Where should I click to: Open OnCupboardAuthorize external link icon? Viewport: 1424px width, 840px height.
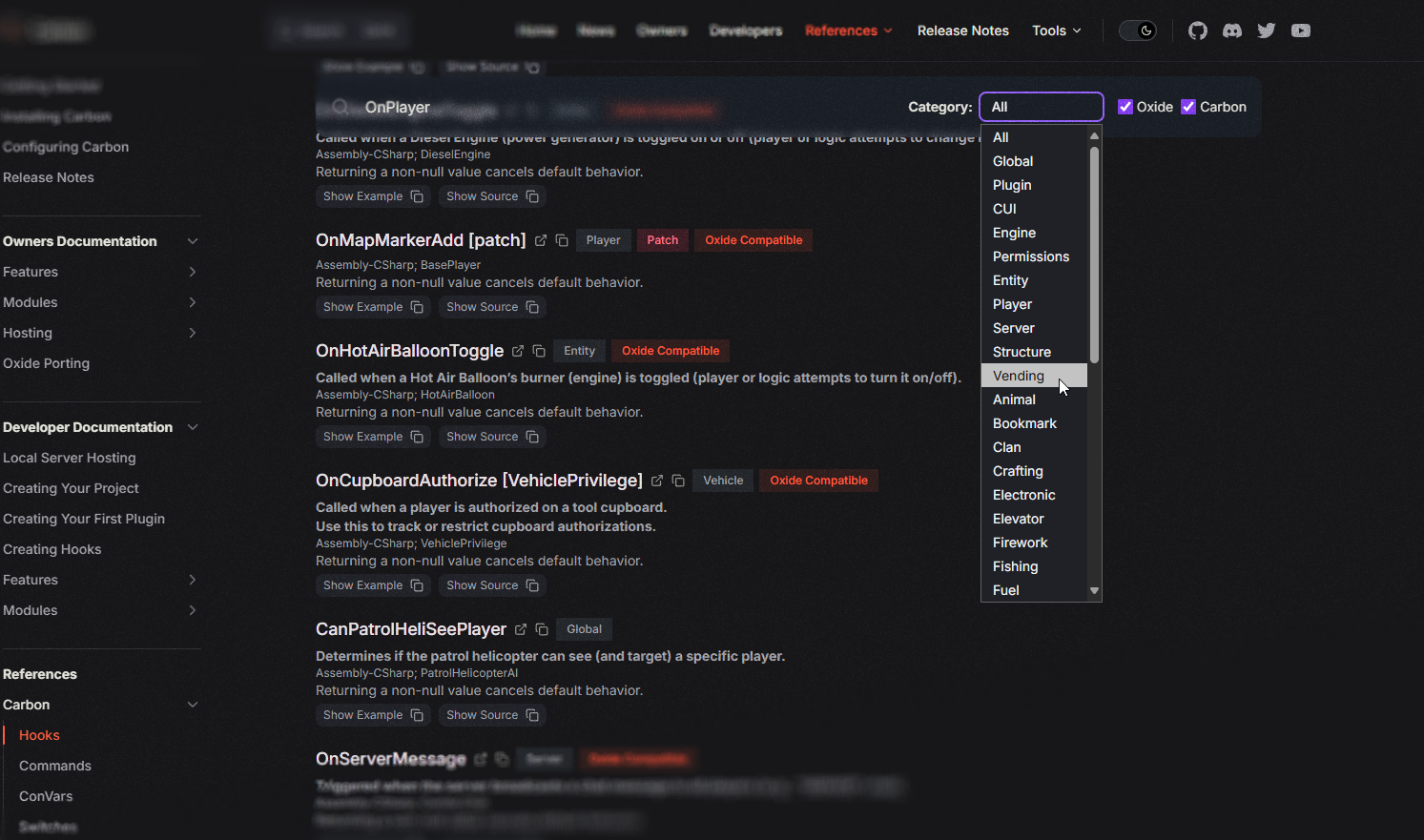[x=657, y=481]
